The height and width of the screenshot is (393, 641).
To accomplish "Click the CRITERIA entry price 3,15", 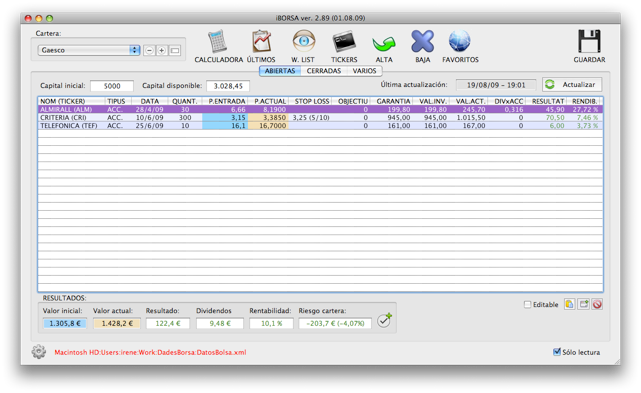I will click(238, 117).
